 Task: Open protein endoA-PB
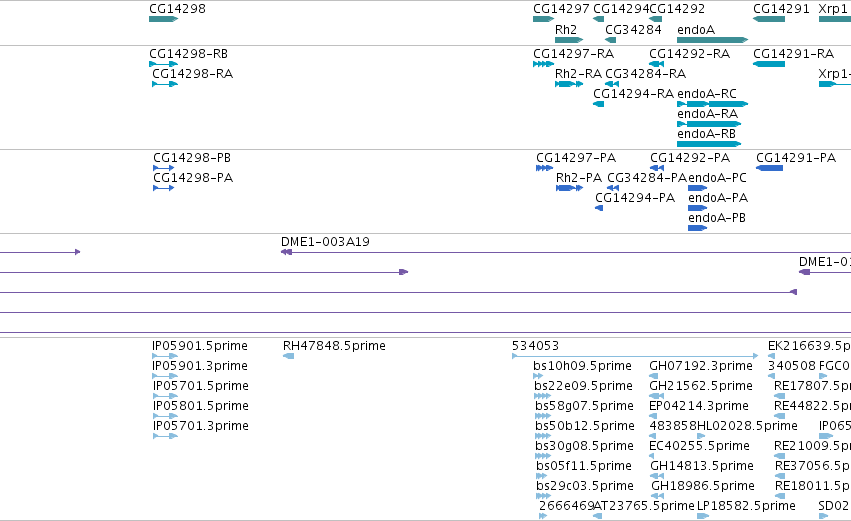(716, 218)
